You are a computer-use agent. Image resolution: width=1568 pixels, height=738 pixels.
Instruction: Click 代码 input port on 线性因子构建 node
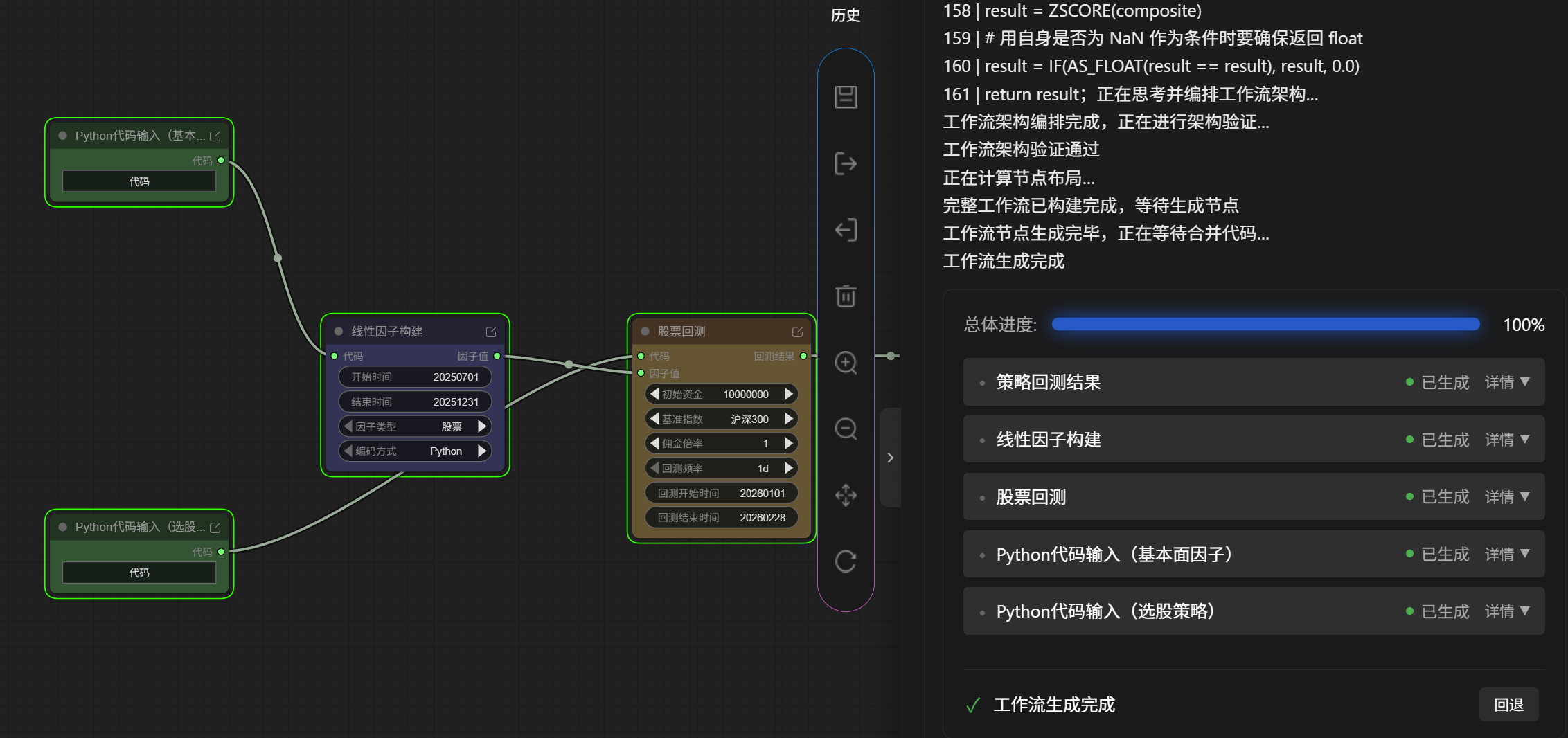[335, 356]
